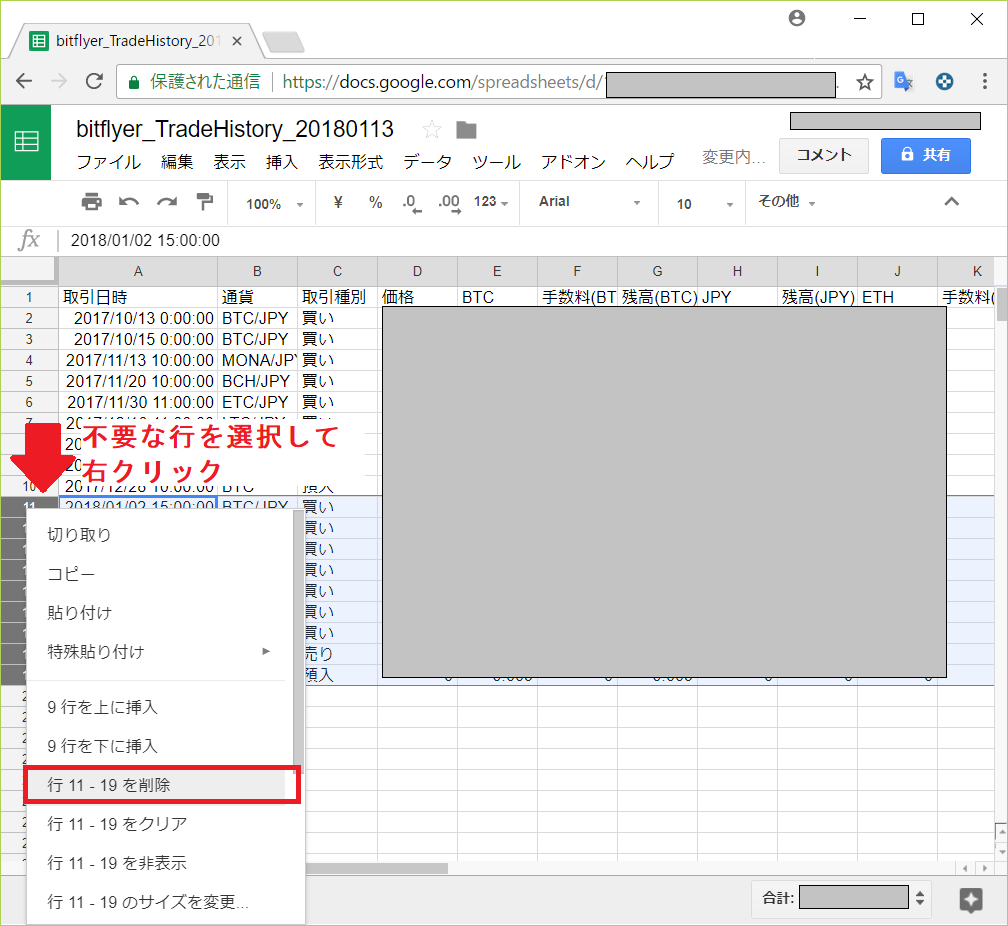Apply percent formatting to cells
1008x926 pixels.
pyautogui.click(x=375, y=202)
